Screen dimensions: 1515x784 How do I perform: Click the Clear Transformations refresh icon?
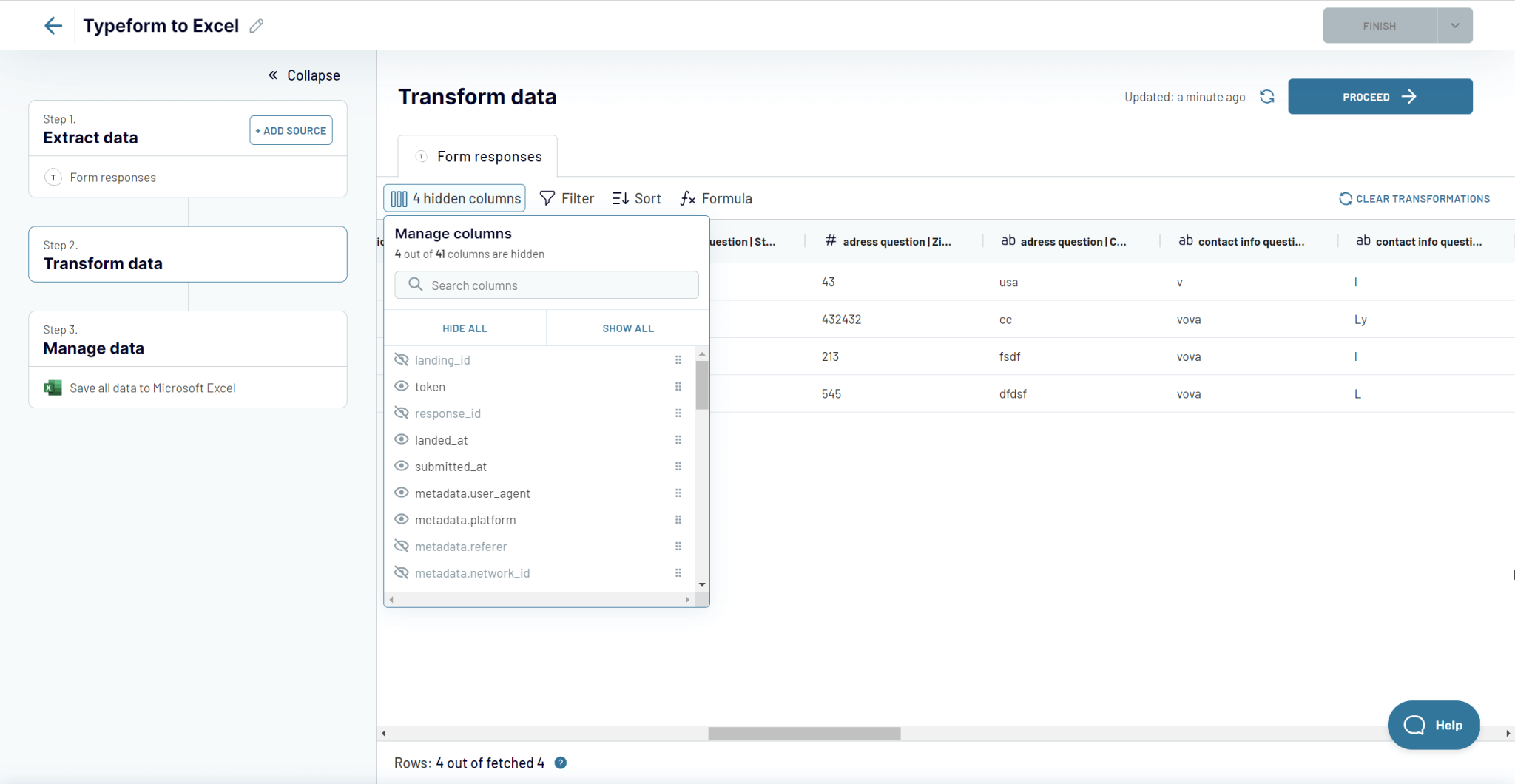[x=1346, y=198]
